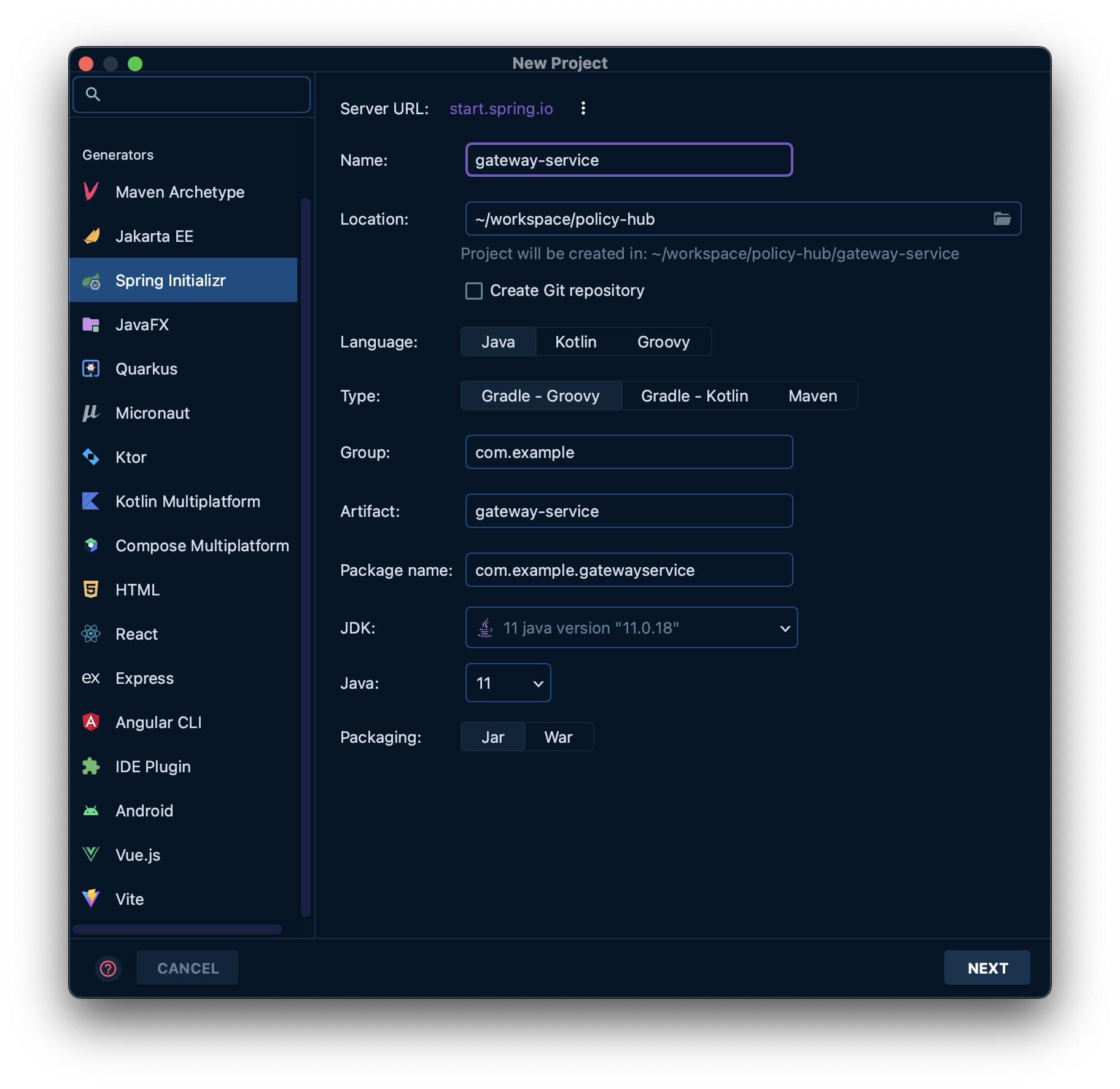Select Java as the language
The width and height of the screenshot is (1120, 1089).
pyautogui.click(x=499, y=342)
